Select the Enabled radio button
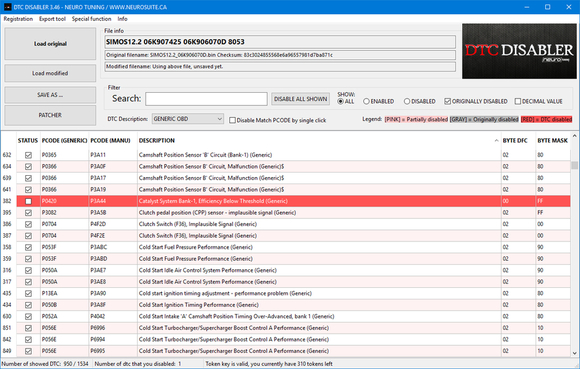 [366, 101]
